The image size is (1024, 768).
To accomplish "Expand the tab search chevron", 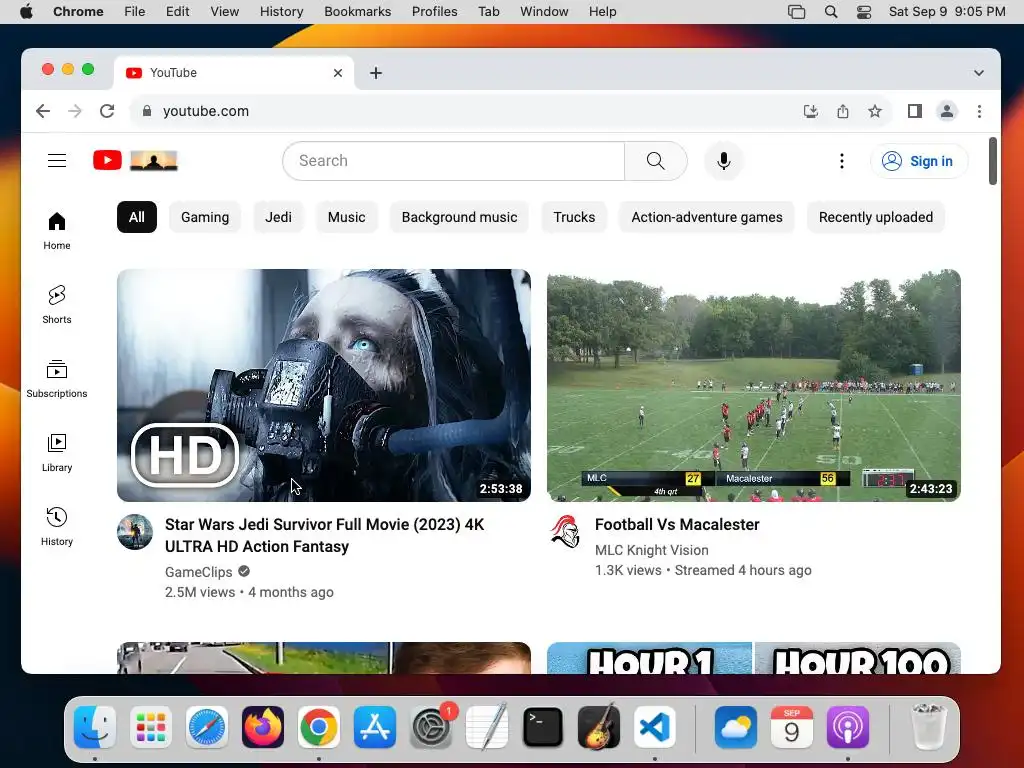I will click(978, 73).
